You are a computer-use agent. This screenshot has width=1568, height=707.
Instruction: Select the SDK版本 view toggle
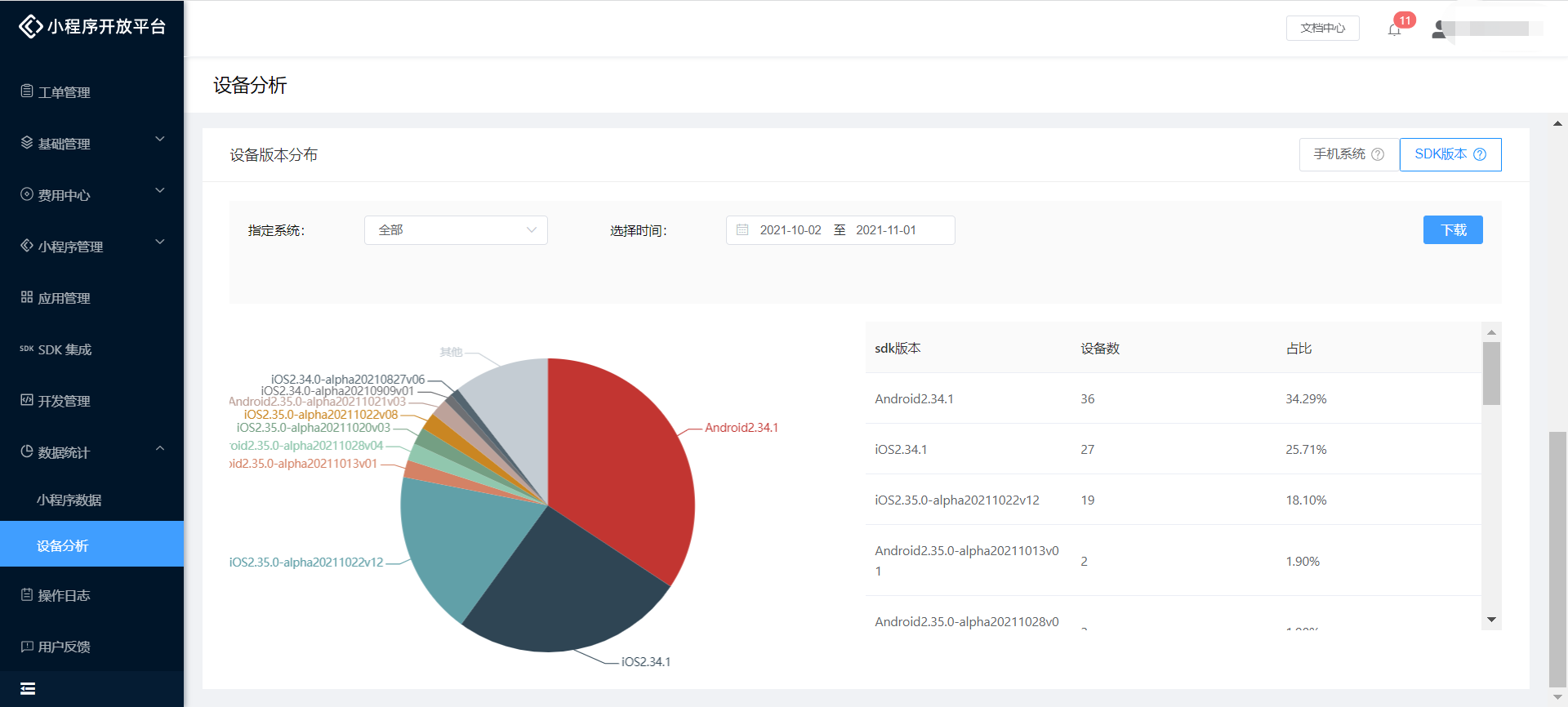(1441, 154)
